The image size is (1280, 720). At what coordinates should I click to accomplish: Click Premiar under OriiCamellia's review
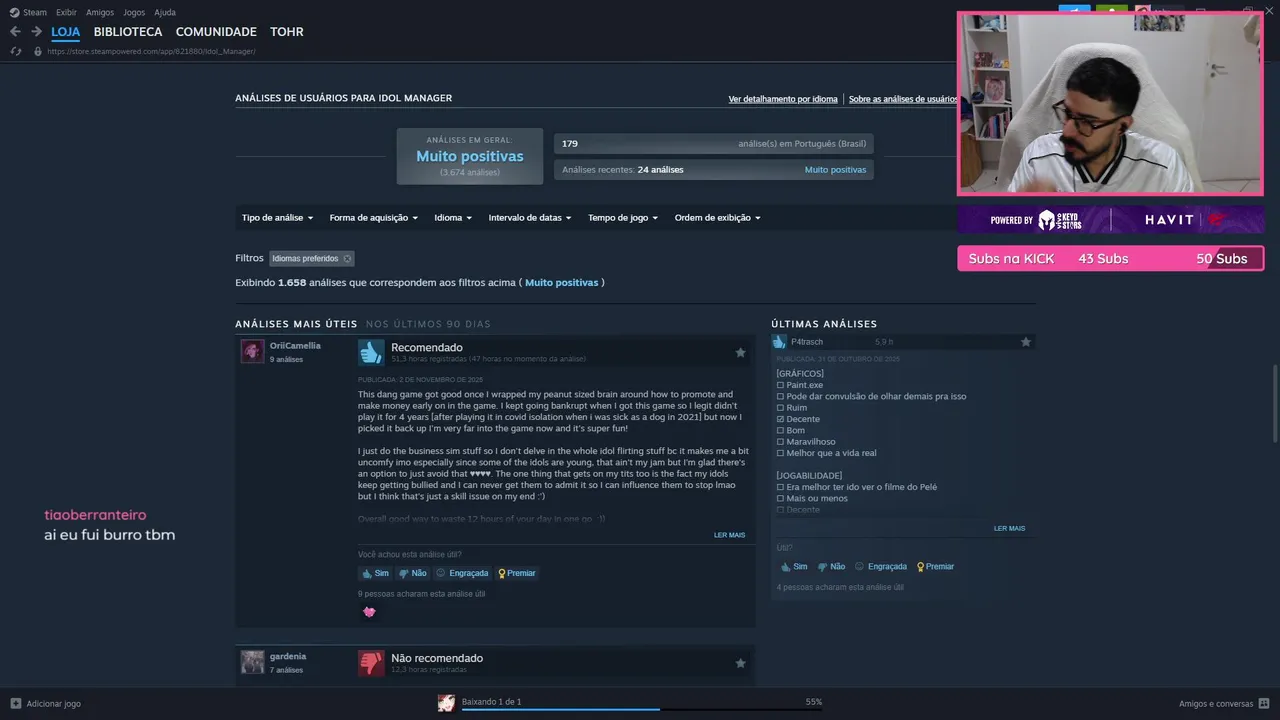[517, 573]
